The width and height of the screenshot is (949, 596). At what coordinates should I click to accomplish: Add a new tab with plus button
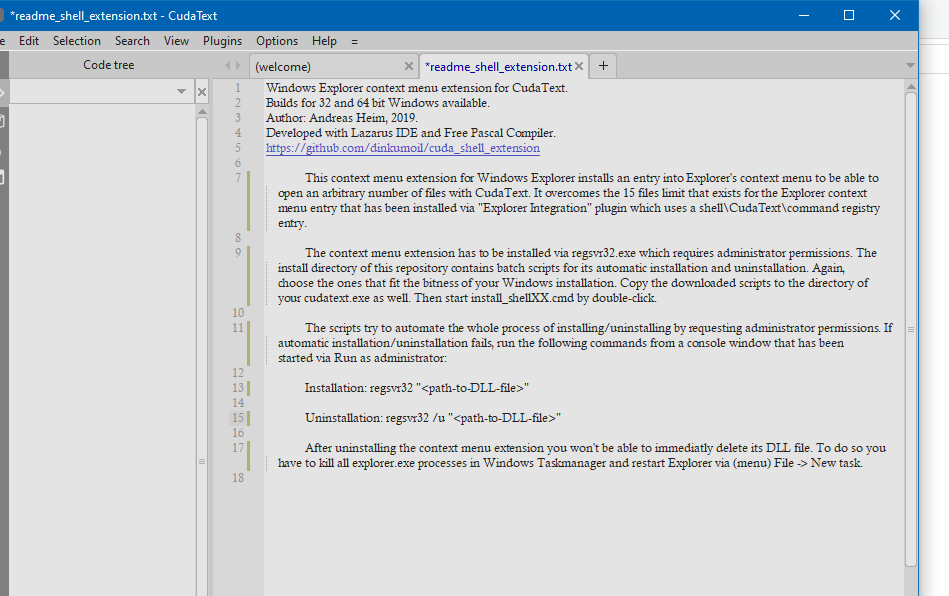pos(603,66)
